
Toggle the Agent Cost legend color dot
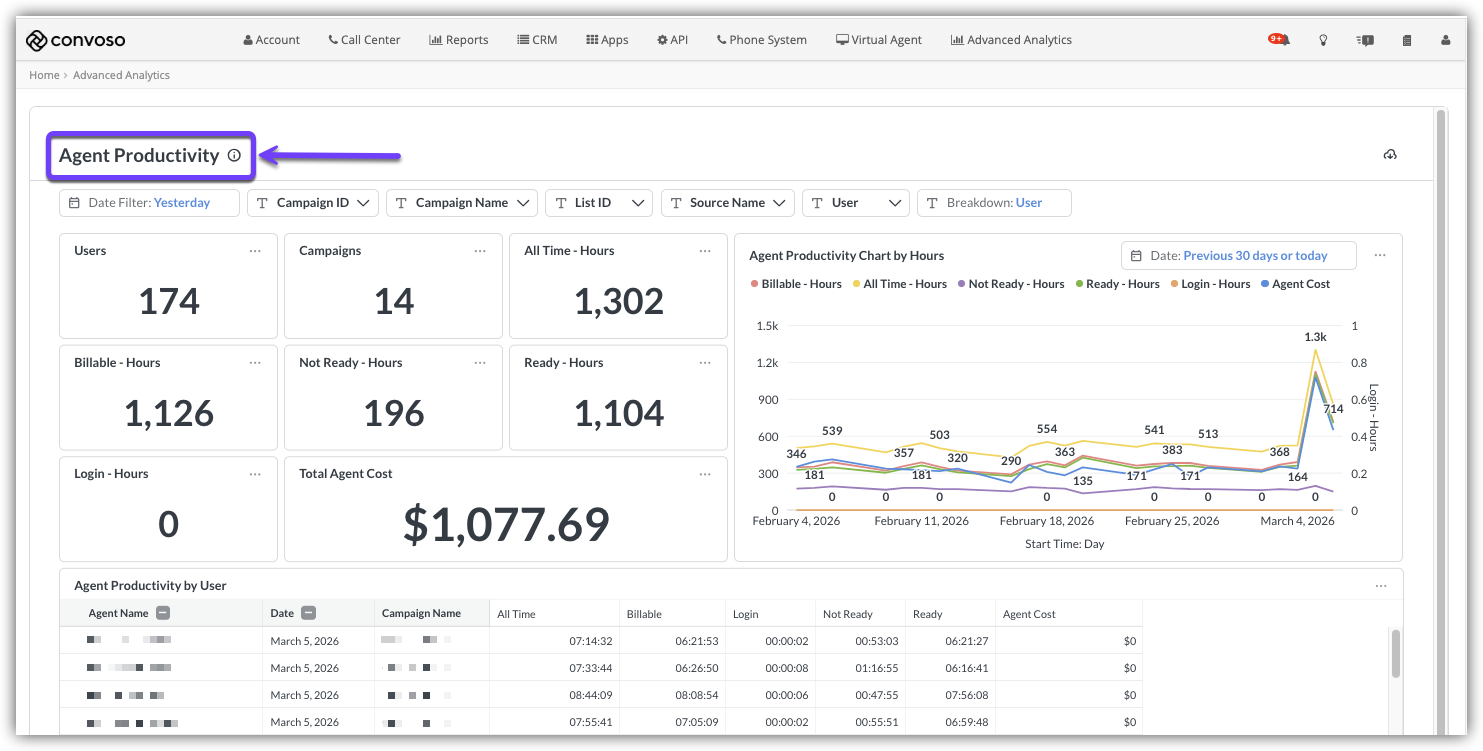[x=1265, y=284]
